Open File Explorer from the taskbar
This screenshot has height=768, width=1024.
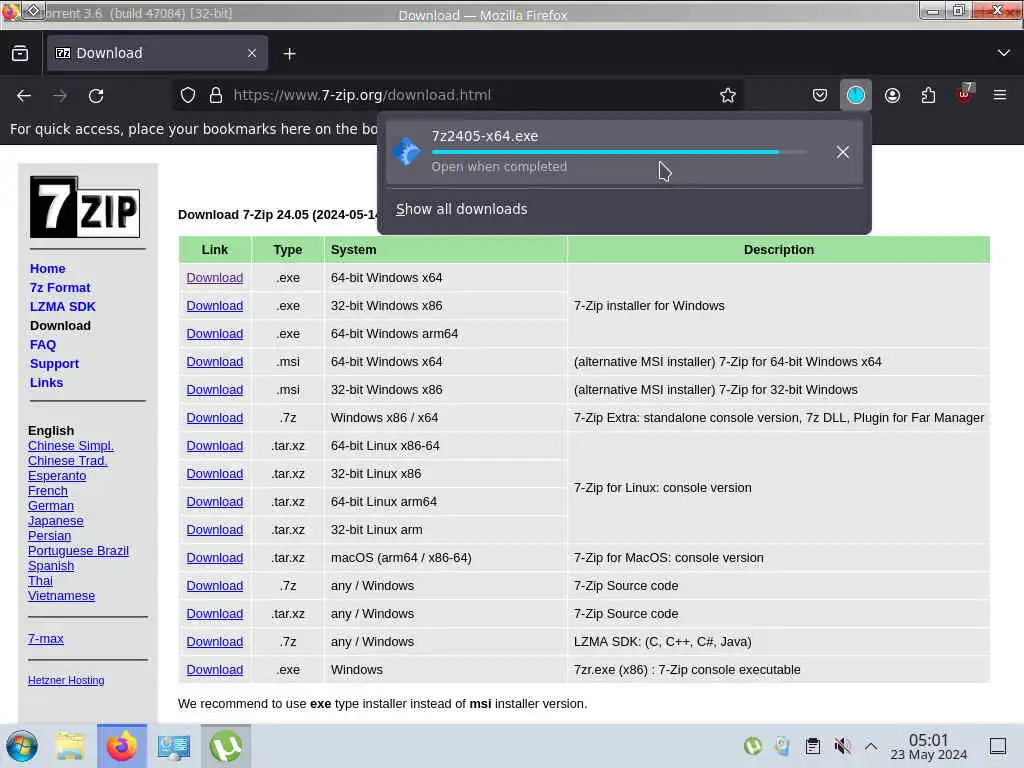coord(70,746)
